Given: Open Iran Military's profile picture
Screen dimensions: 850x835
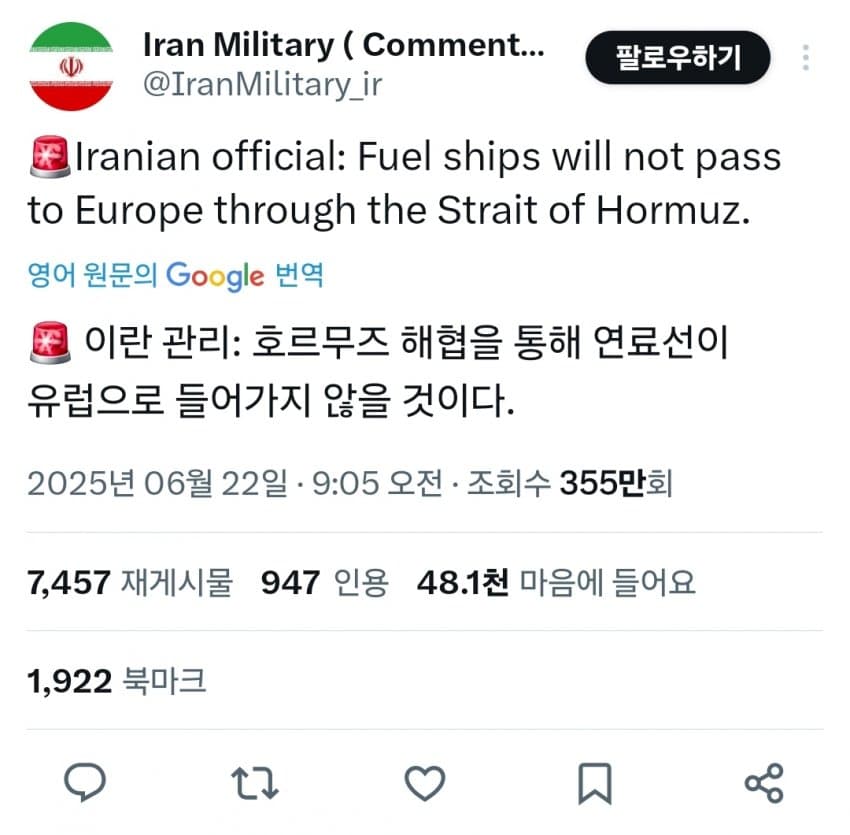Looking at the screenshot, I should coord(70,58).
